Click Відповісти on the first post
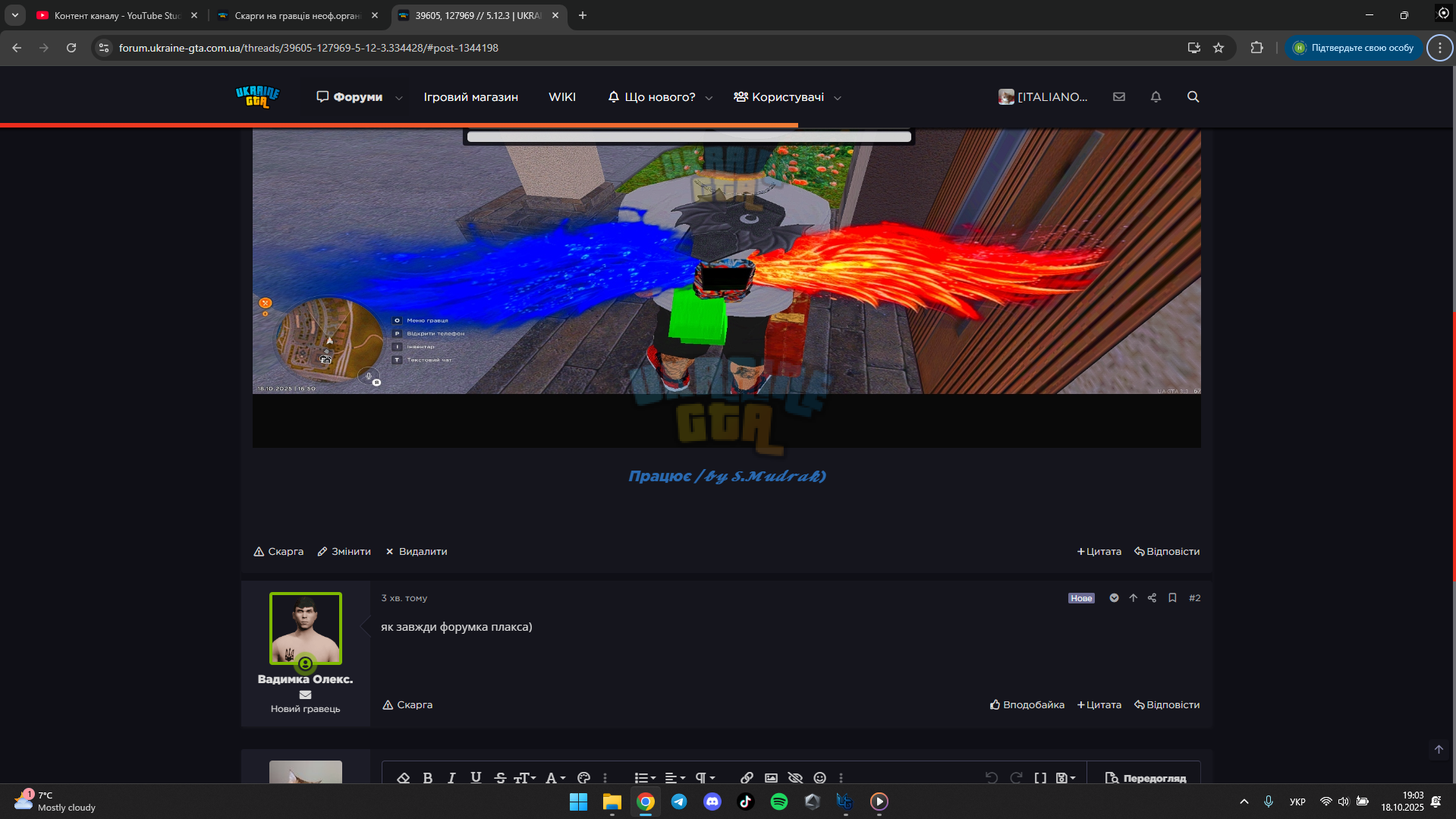 click(1167, 552)
